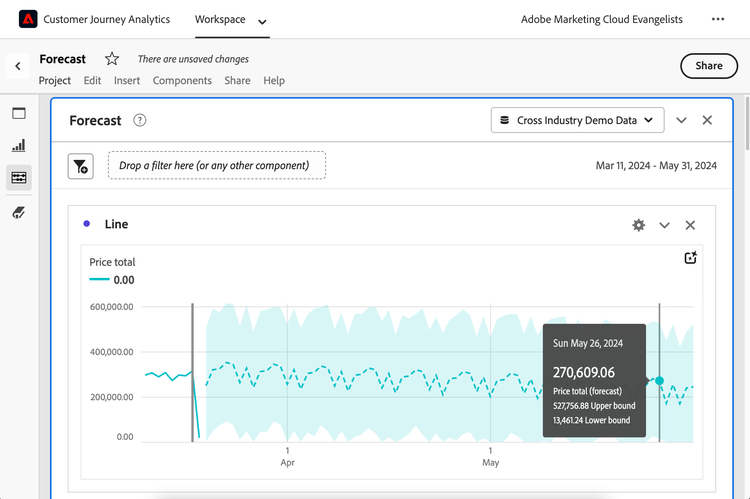Open the Components icon in left rail
This screenshot has height=499, width=750.
(19, 178)
